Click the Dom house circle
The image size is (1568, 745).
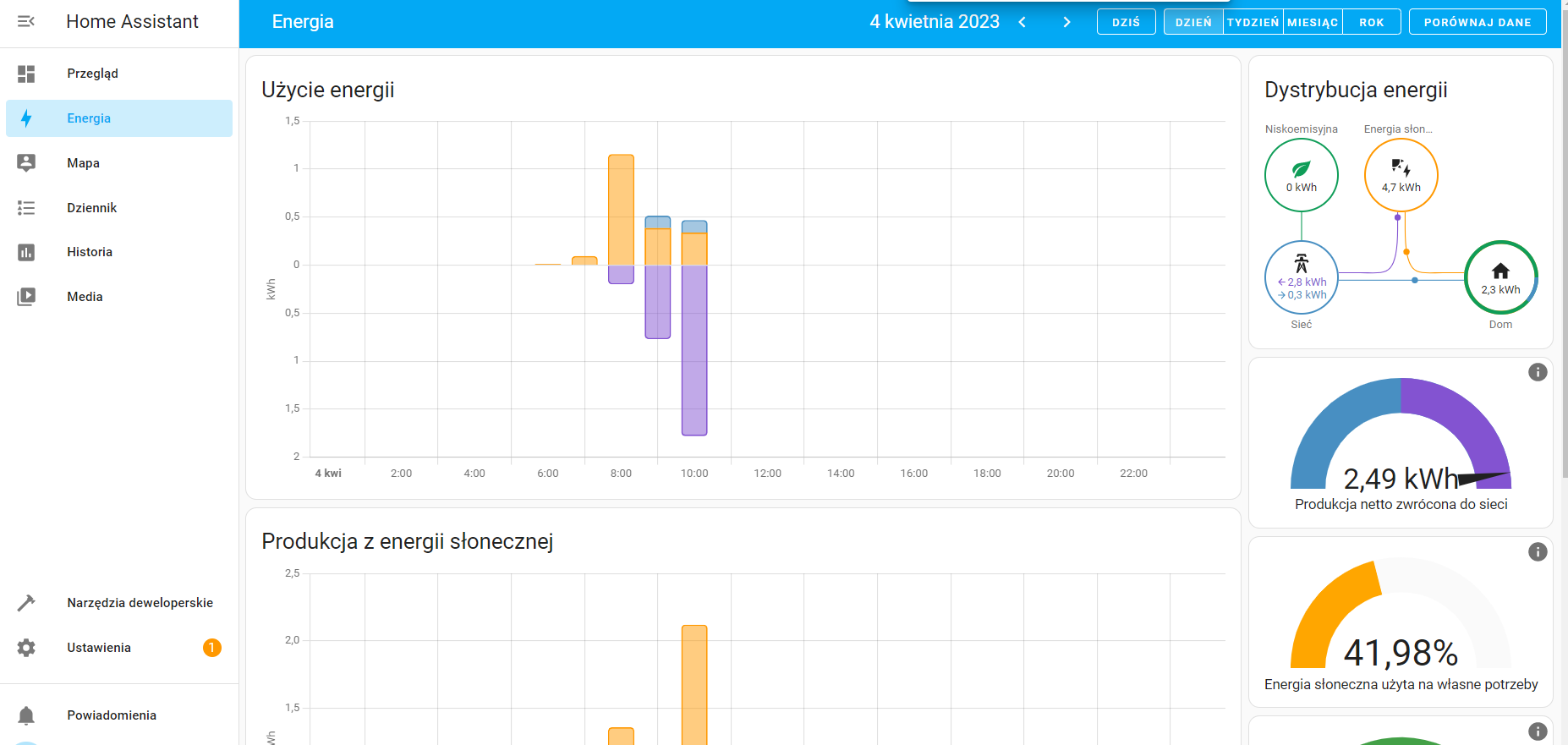tap(1500, 277)
